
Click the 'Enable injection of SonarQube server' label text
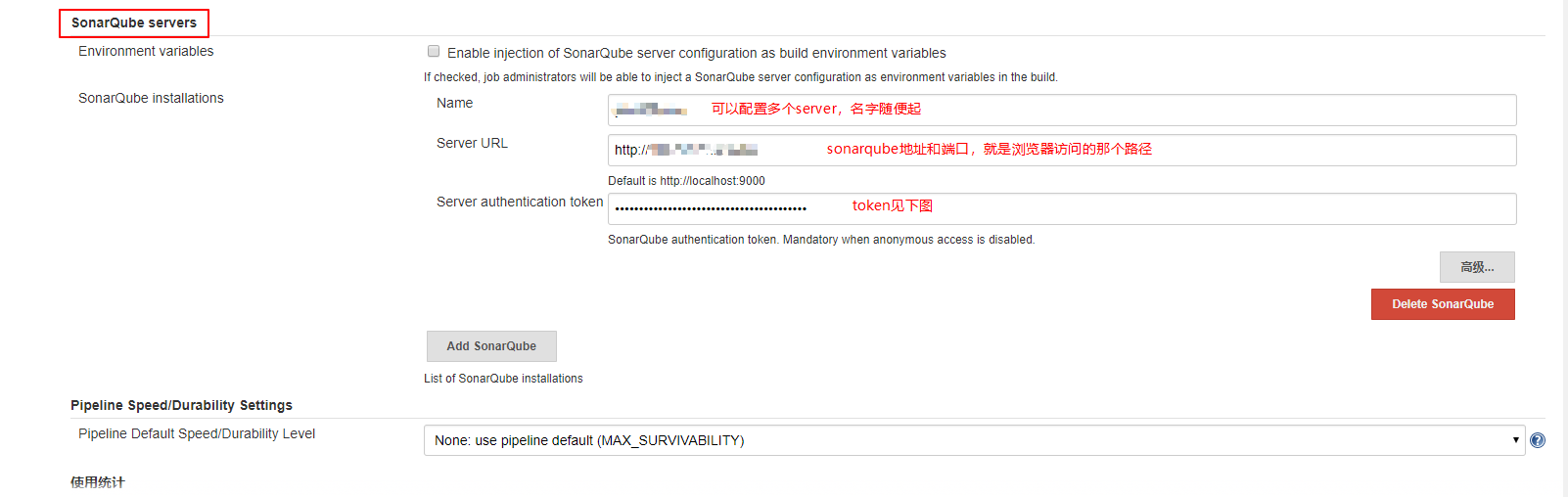click(x=697, y=53)
